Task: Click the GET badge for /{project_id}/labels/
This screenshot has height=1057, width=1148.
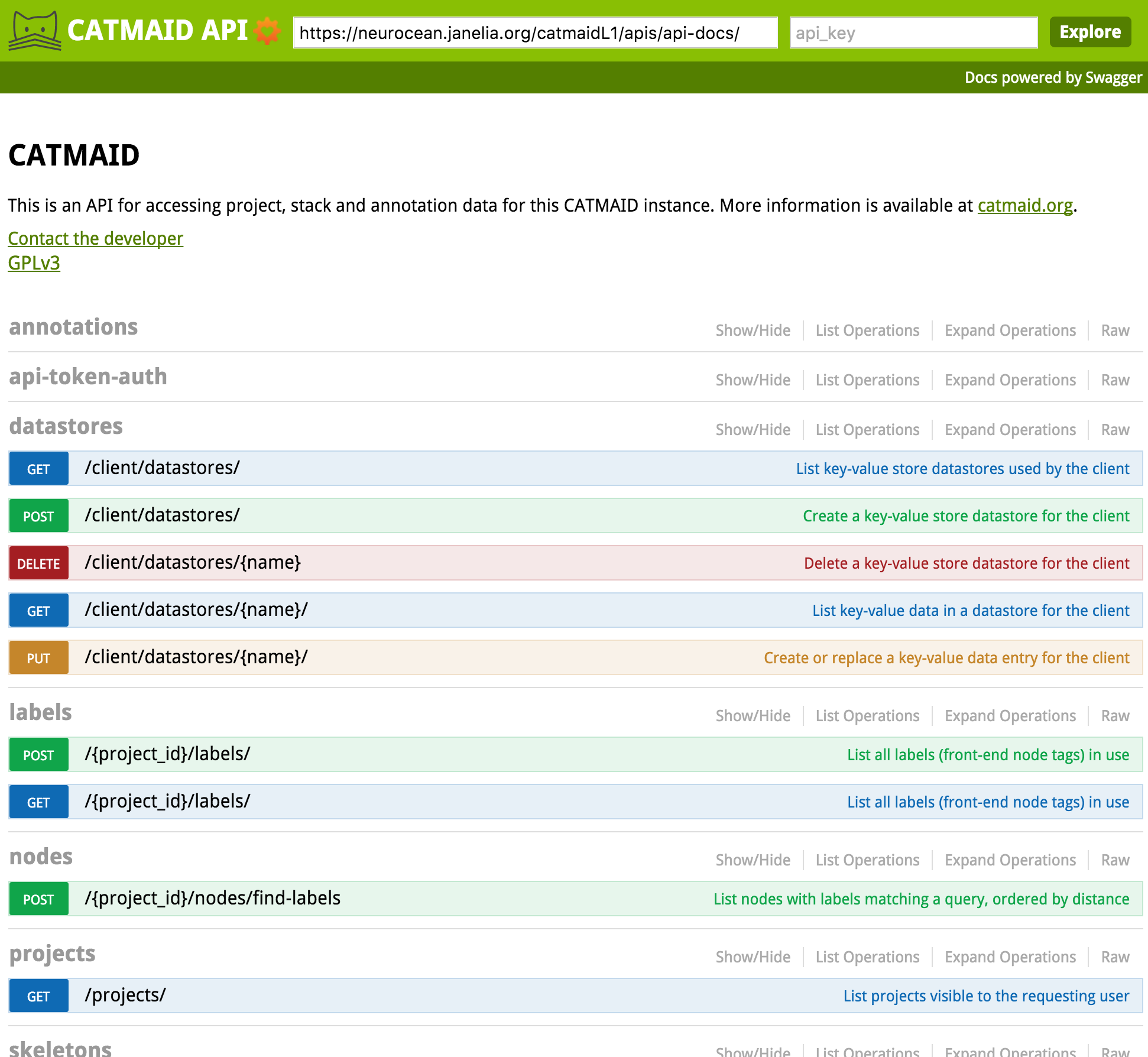Action: point(38,802)
